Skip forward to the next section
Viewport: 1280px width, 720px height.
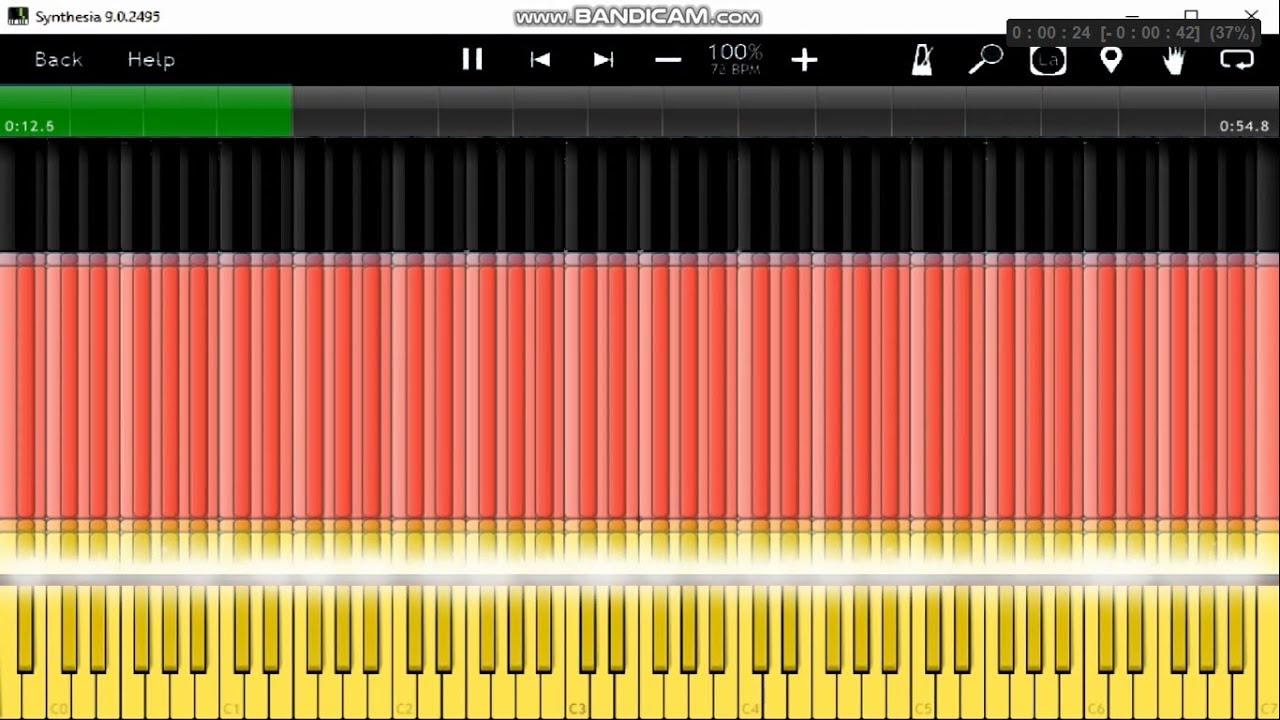coord(603,60)
